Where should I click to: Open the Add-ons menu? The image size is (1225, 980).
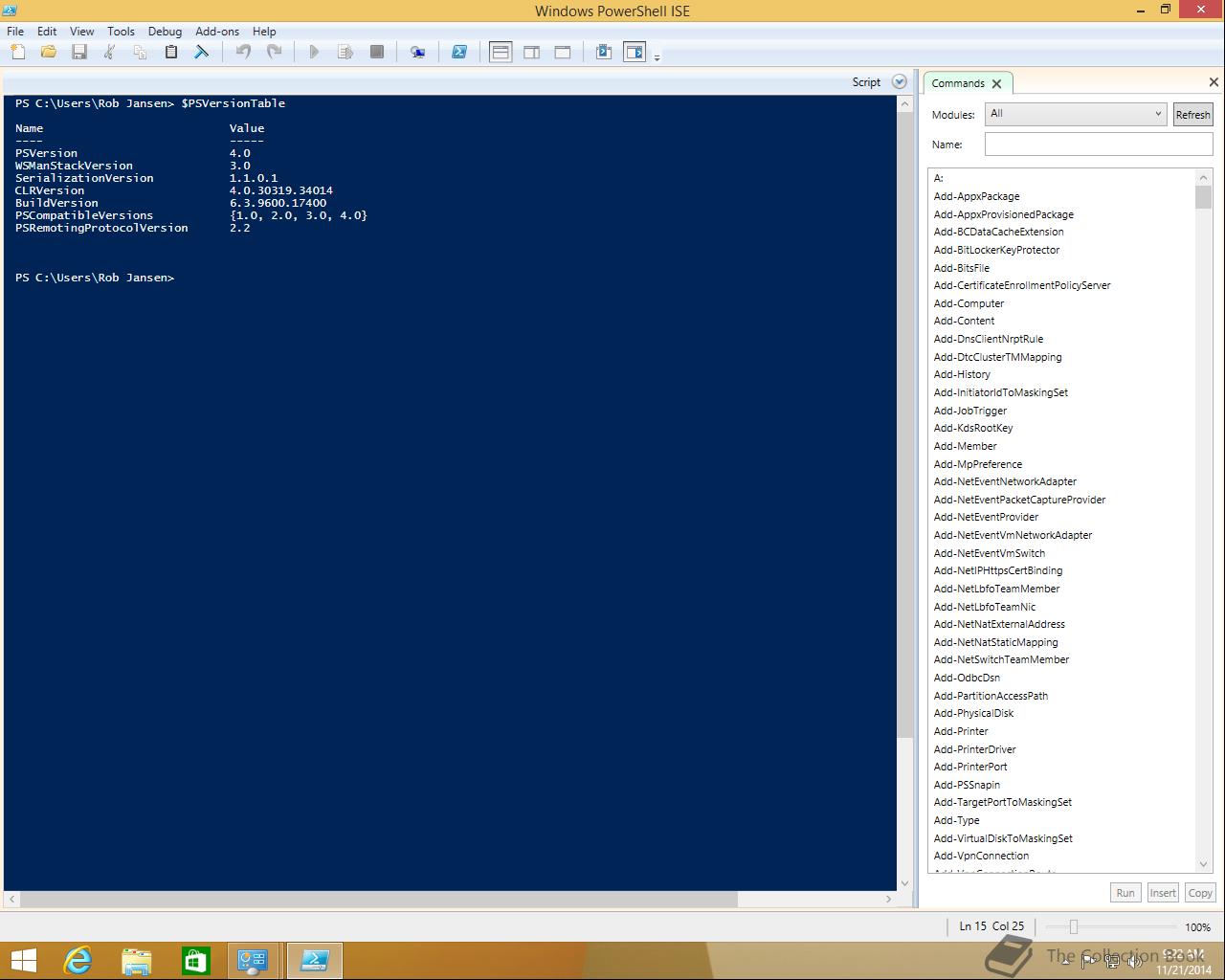point(217,31)
